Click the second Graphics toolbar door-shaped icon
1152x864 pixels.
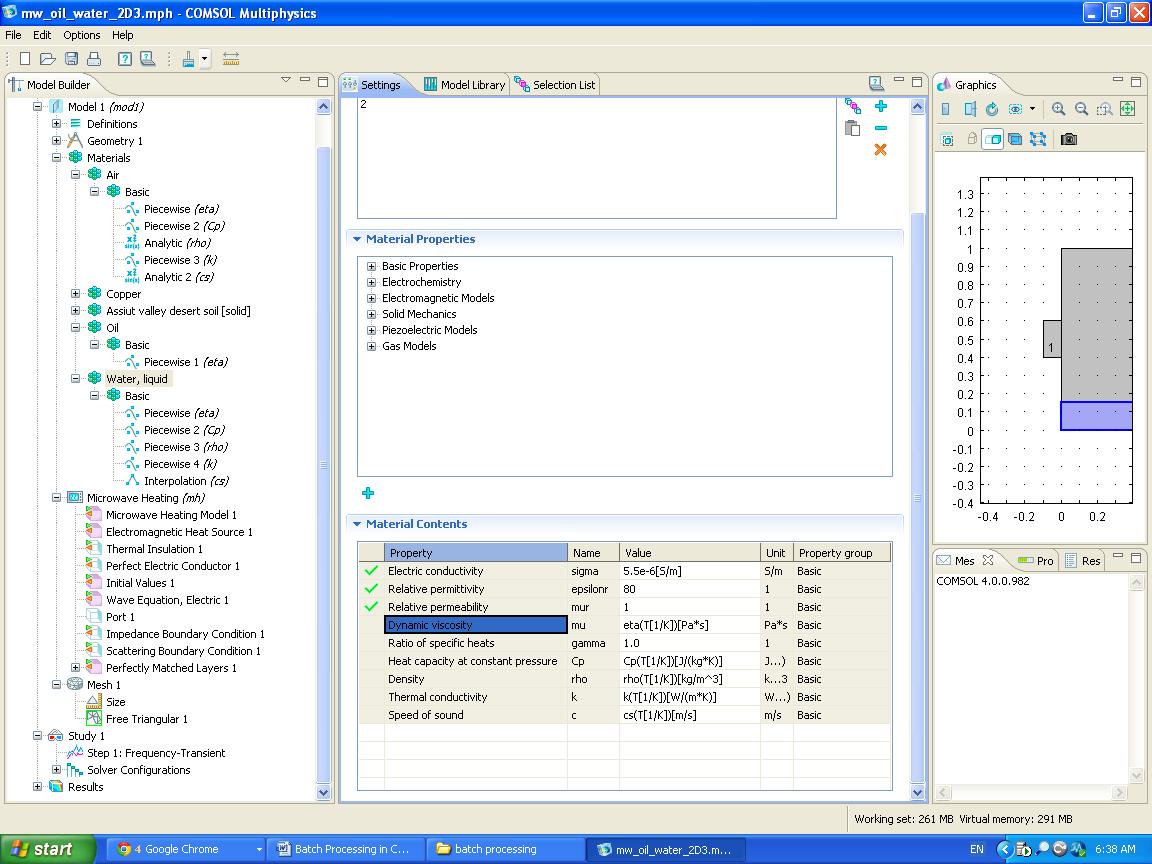(x=970, y=109)
